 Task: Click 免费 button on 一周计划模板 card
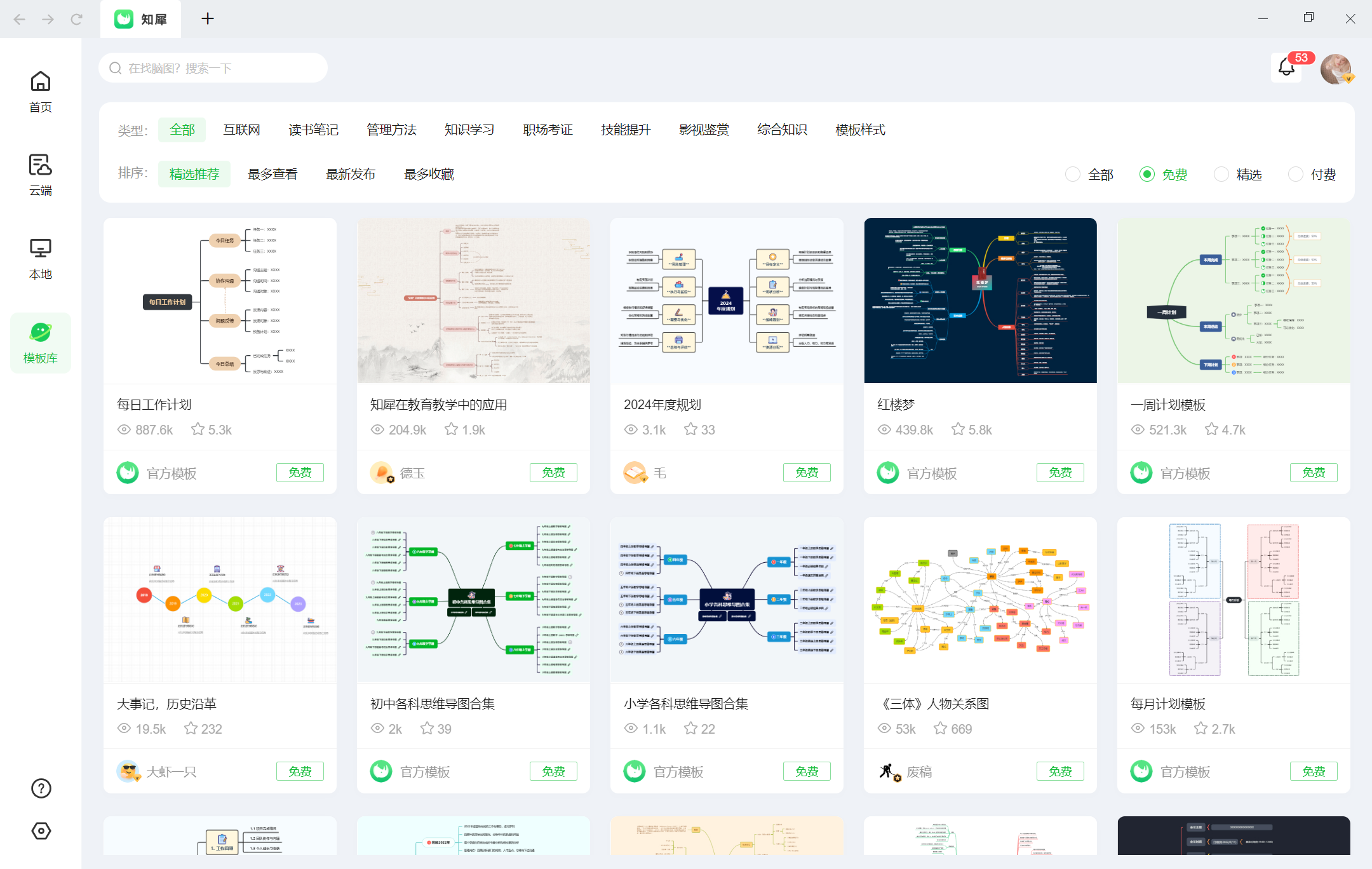[x=1314, y=473]
